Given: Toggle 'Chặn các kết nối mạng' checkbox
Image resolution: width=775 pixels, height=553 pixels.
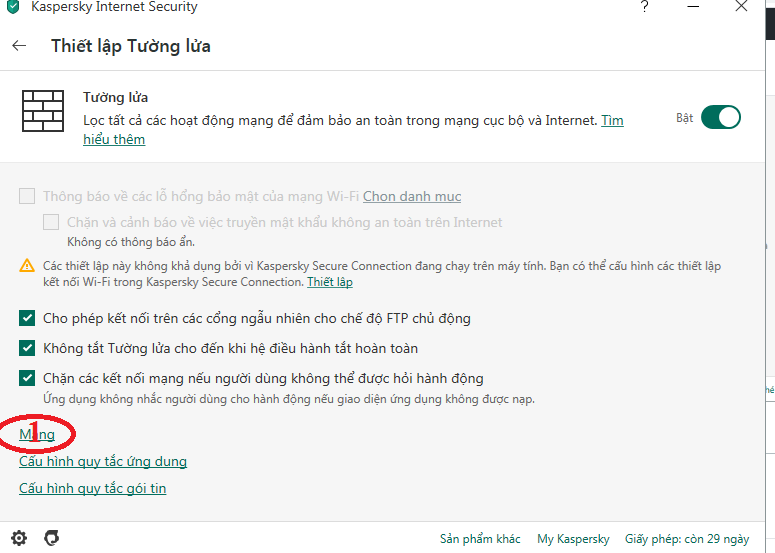Looking at the screenshot, I should [x=27, y=378].
